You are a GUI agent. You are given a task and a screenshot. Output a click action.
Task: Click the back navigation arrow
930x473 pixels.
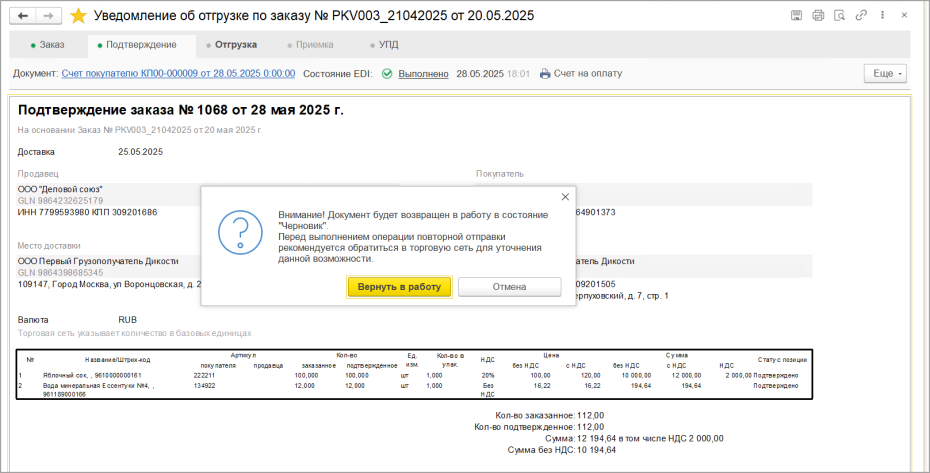point(23,16)
